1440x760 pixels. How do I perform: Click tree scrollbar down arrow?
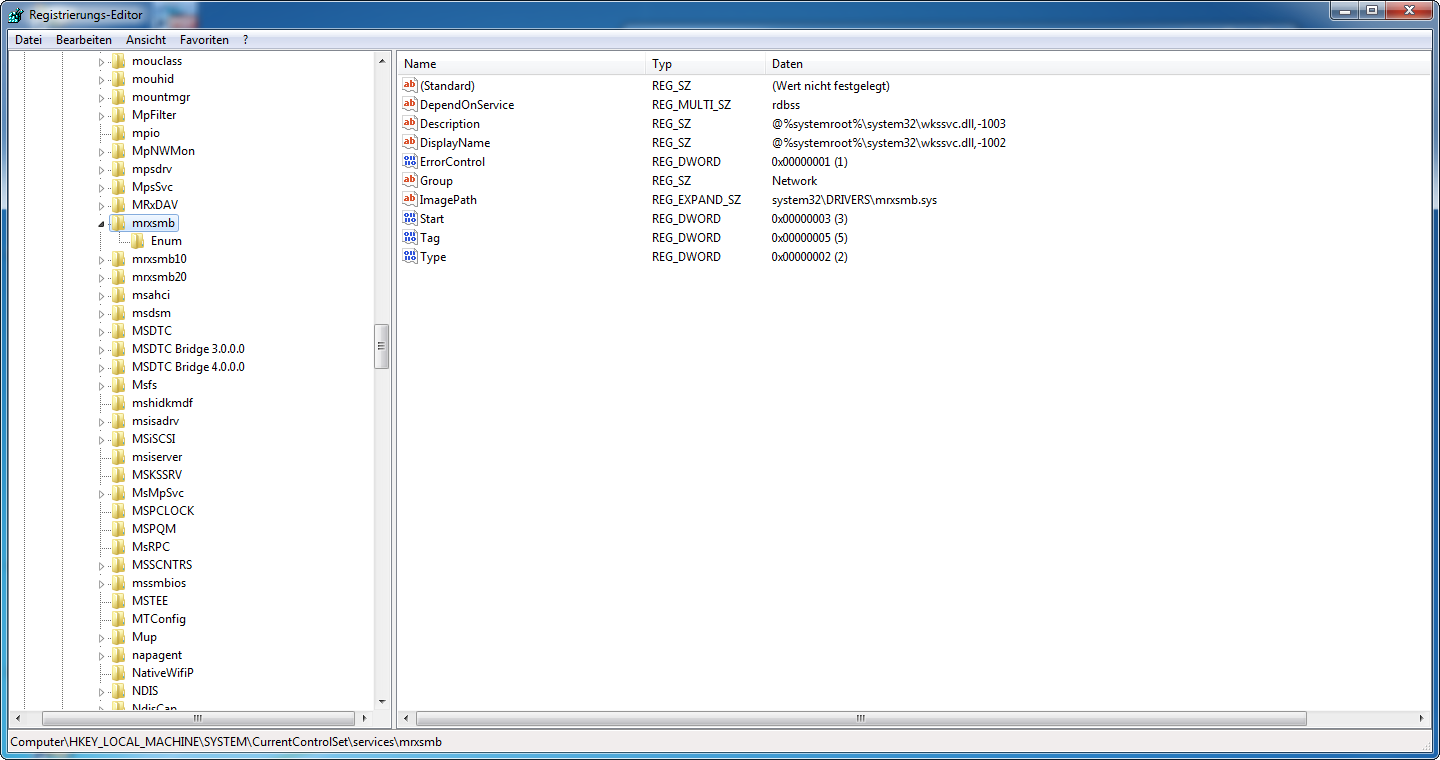(382, 702)
